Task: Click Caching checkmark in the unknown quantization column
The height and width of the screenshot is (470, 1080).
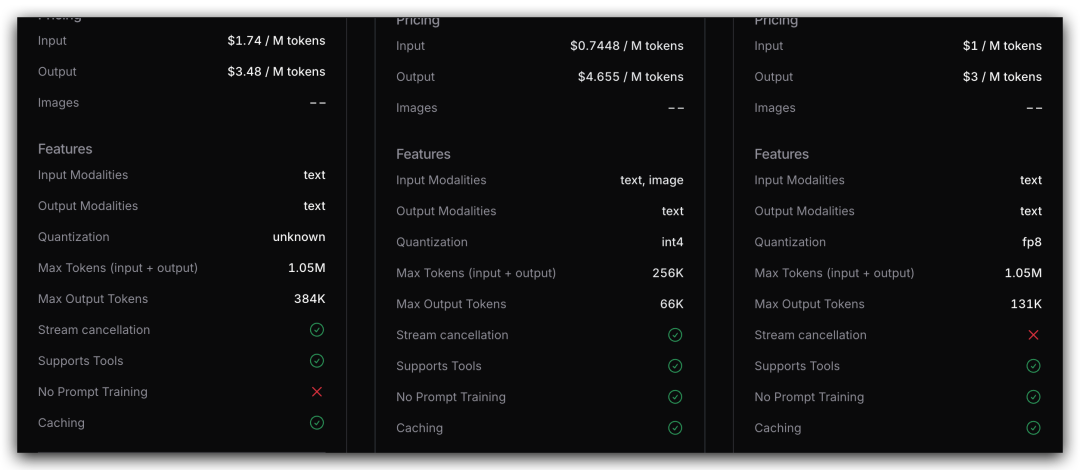Action: 317,423
